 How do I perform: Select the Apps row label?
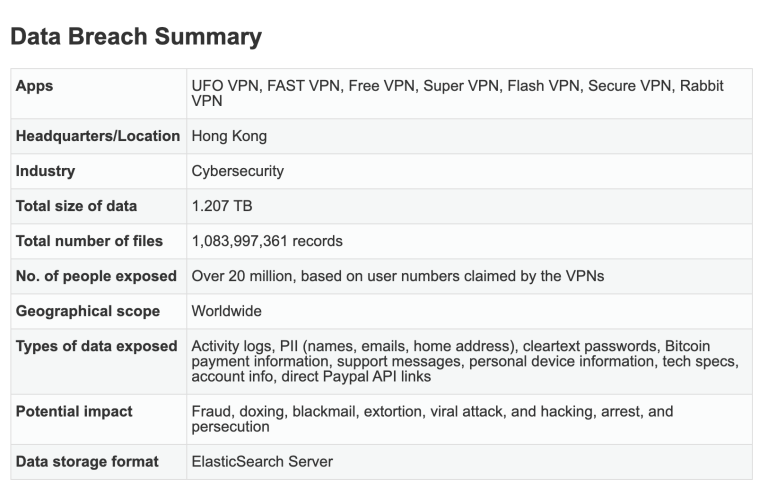coord(34,86)
